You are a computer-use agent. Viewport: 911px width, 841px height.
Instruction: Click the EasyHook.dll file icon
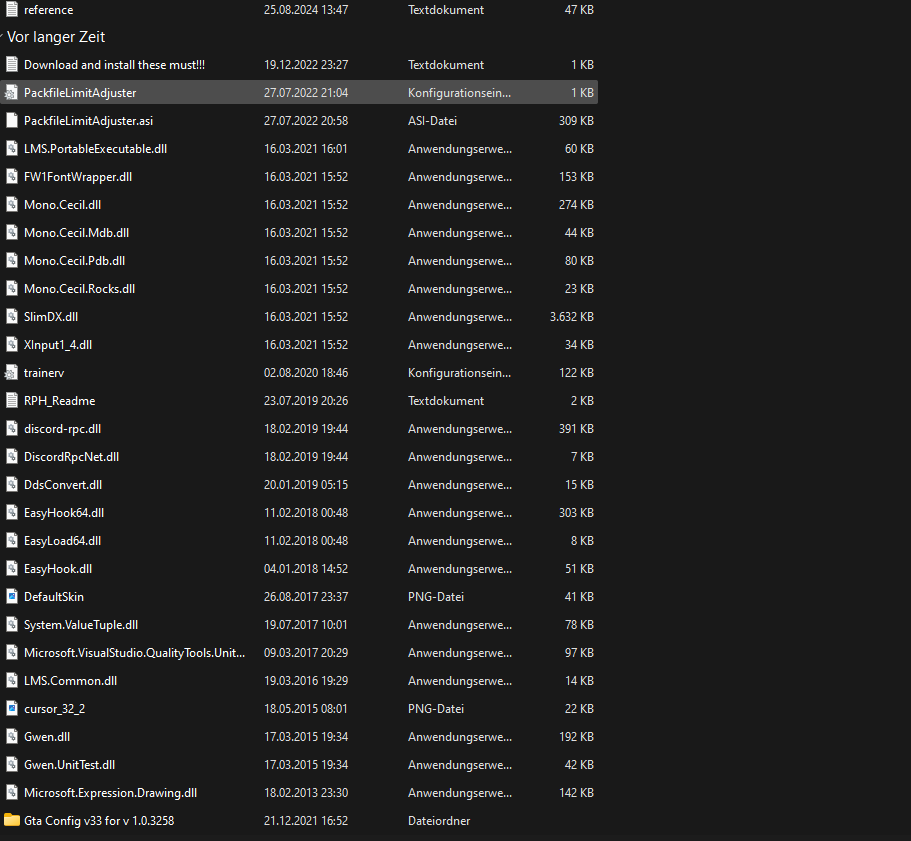(x=12, y=569)
